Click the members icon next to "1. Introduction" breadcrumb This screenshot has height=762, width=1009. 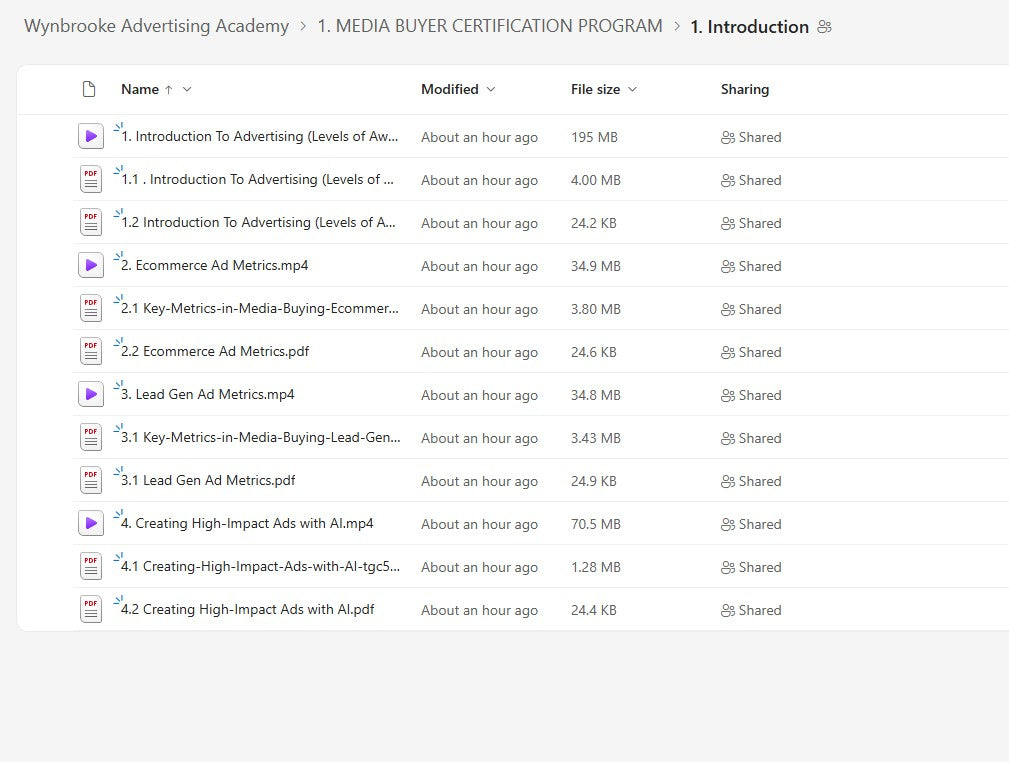(x=825, y=27)
